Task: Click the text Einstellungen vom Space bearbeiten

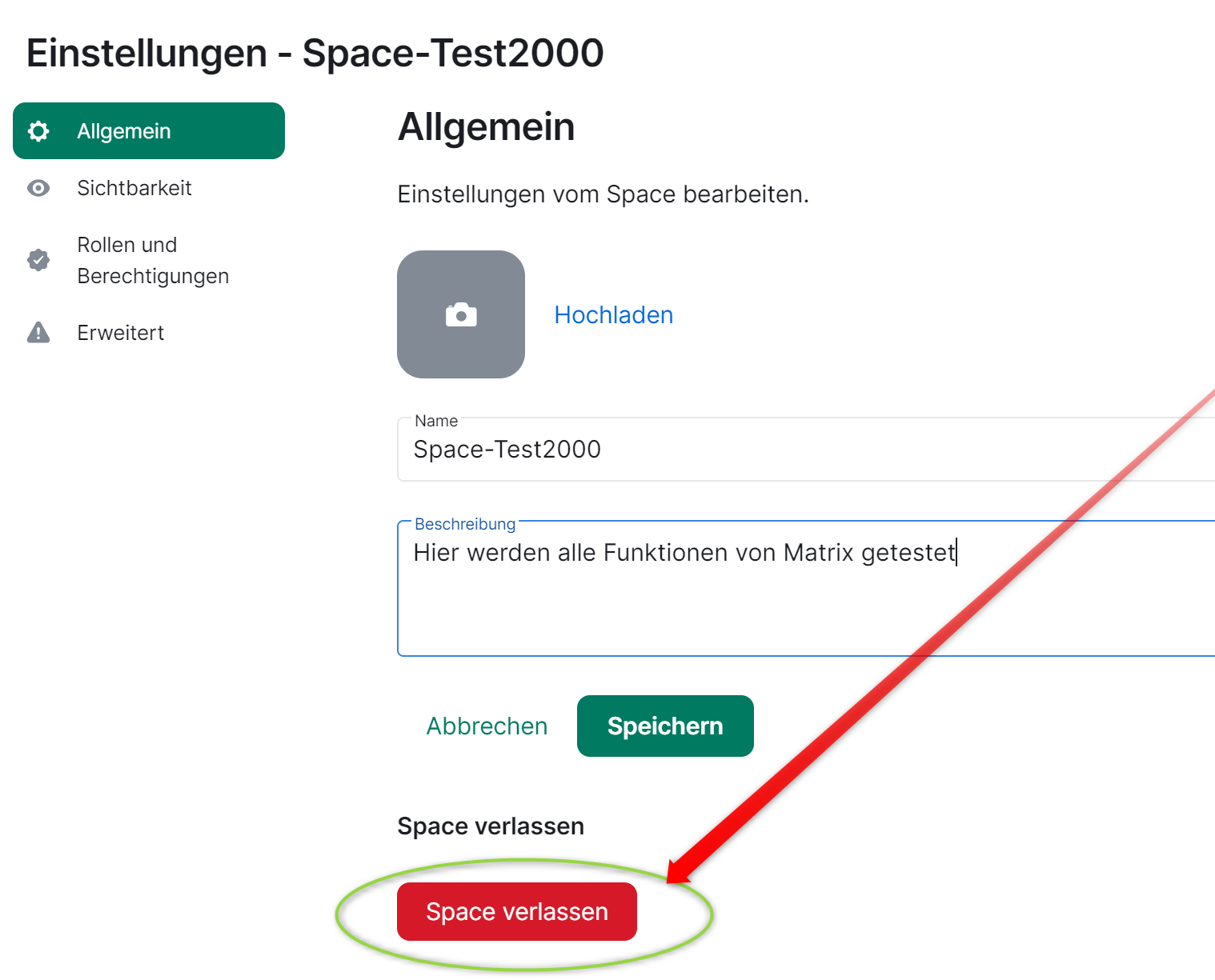Action: (x=603, y=194)
